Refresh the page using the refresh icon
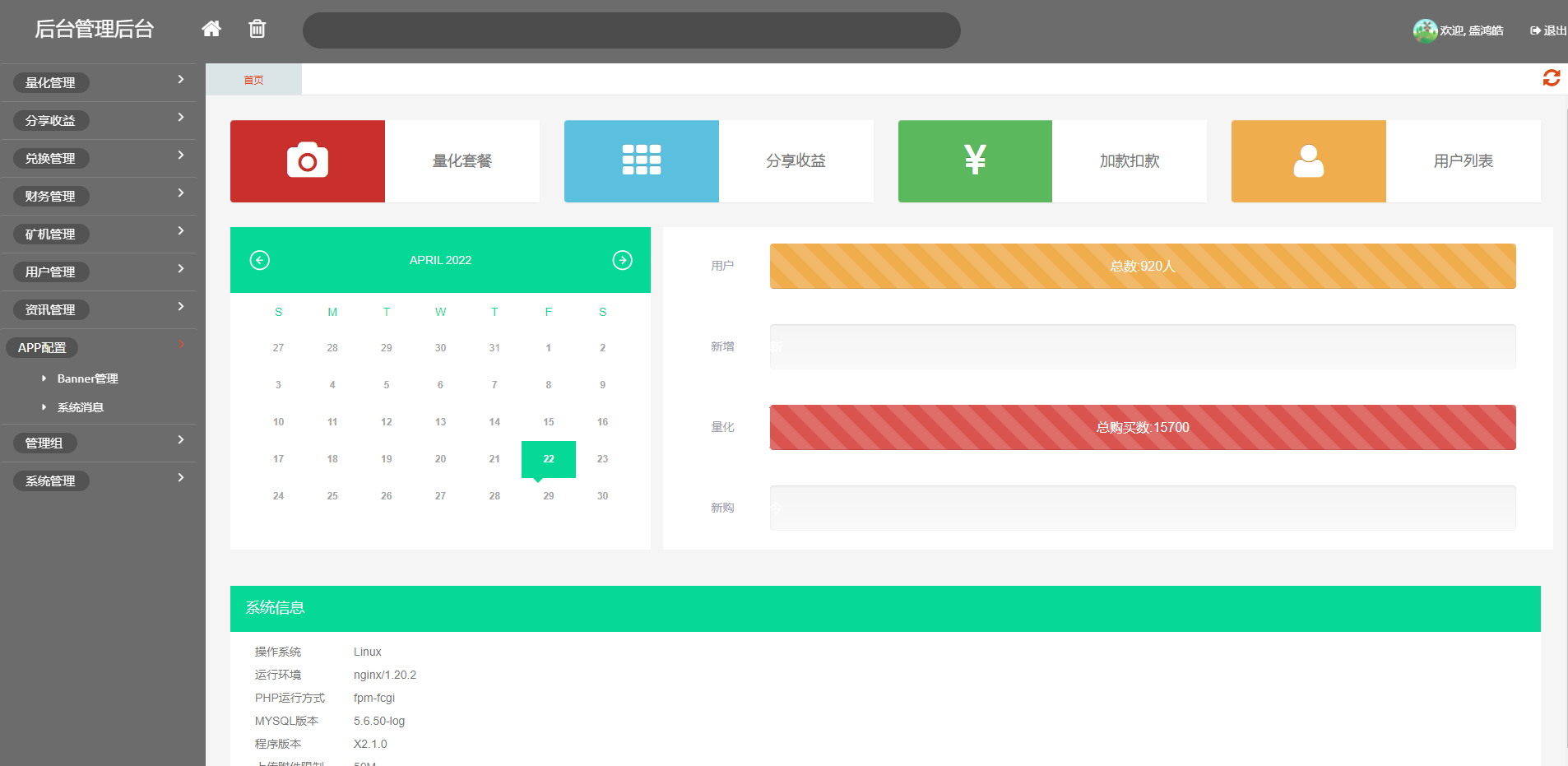Screen dimensions: 1568x766 [x=1552, y=77]
